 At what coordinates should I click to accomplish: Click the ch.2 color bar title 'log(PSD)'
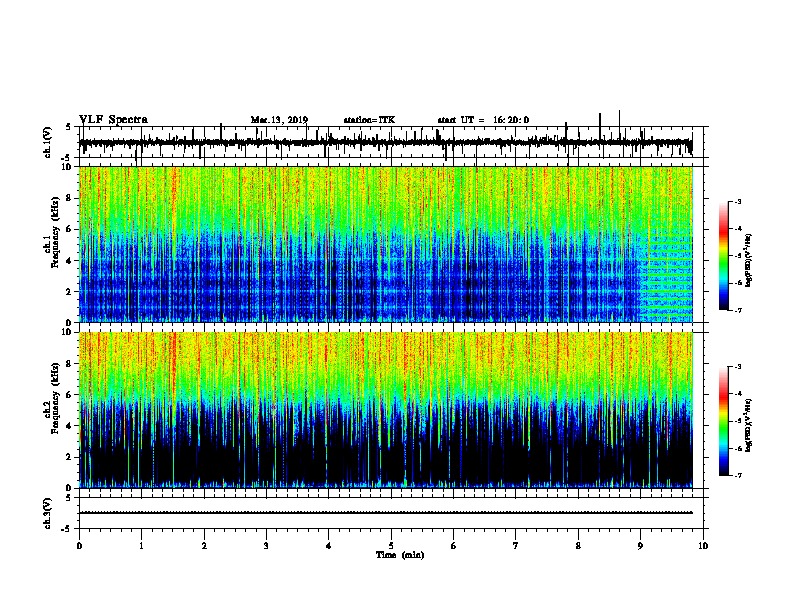[x=749, y=425]
